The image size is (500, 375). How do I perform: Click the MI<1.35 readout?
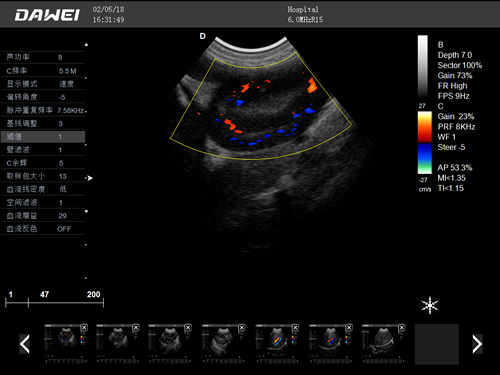tap(452, 178)
